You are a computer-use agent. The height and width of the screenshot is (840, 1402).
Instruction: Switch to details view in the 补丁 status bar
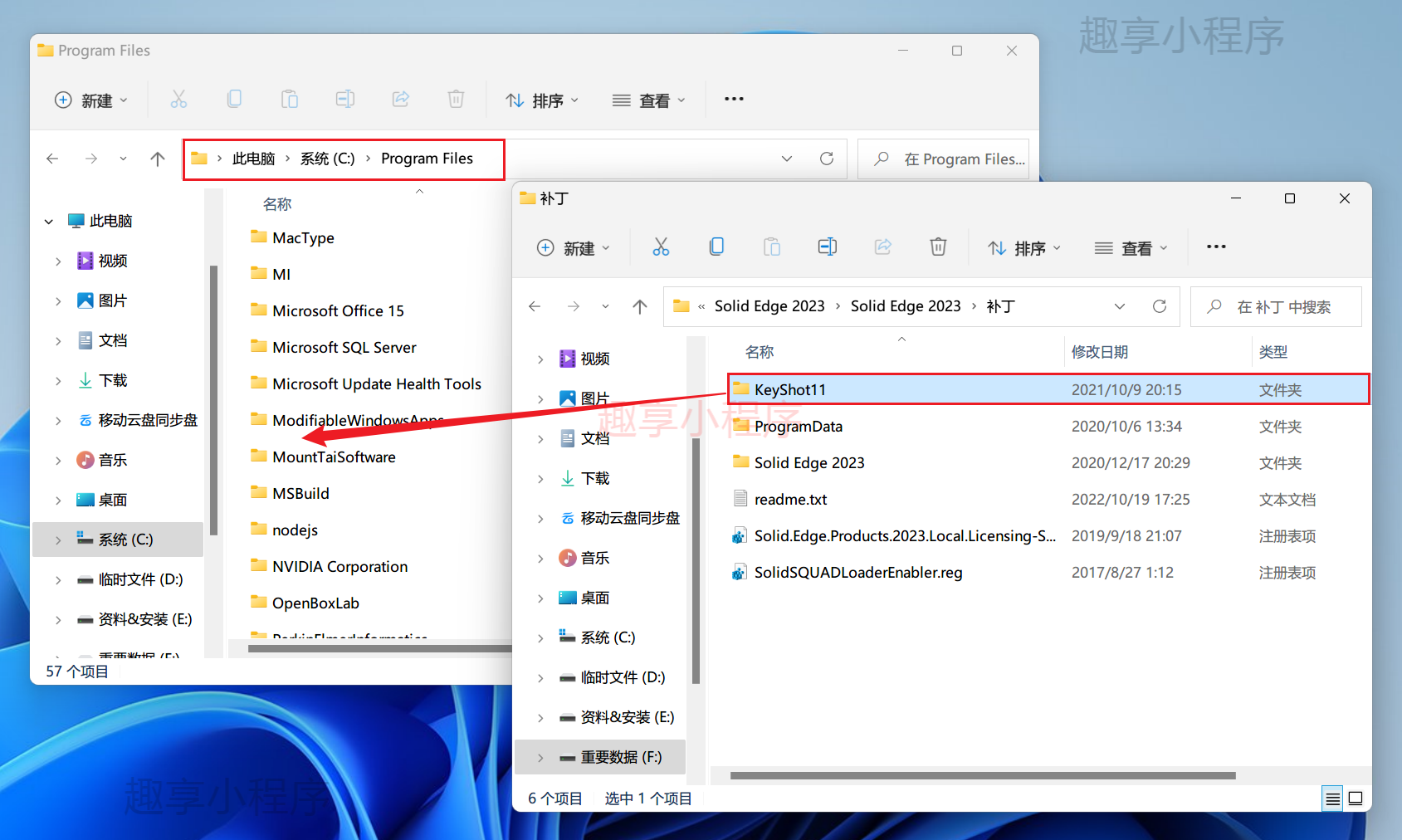pyautogui.click(x=1332, y=798)
